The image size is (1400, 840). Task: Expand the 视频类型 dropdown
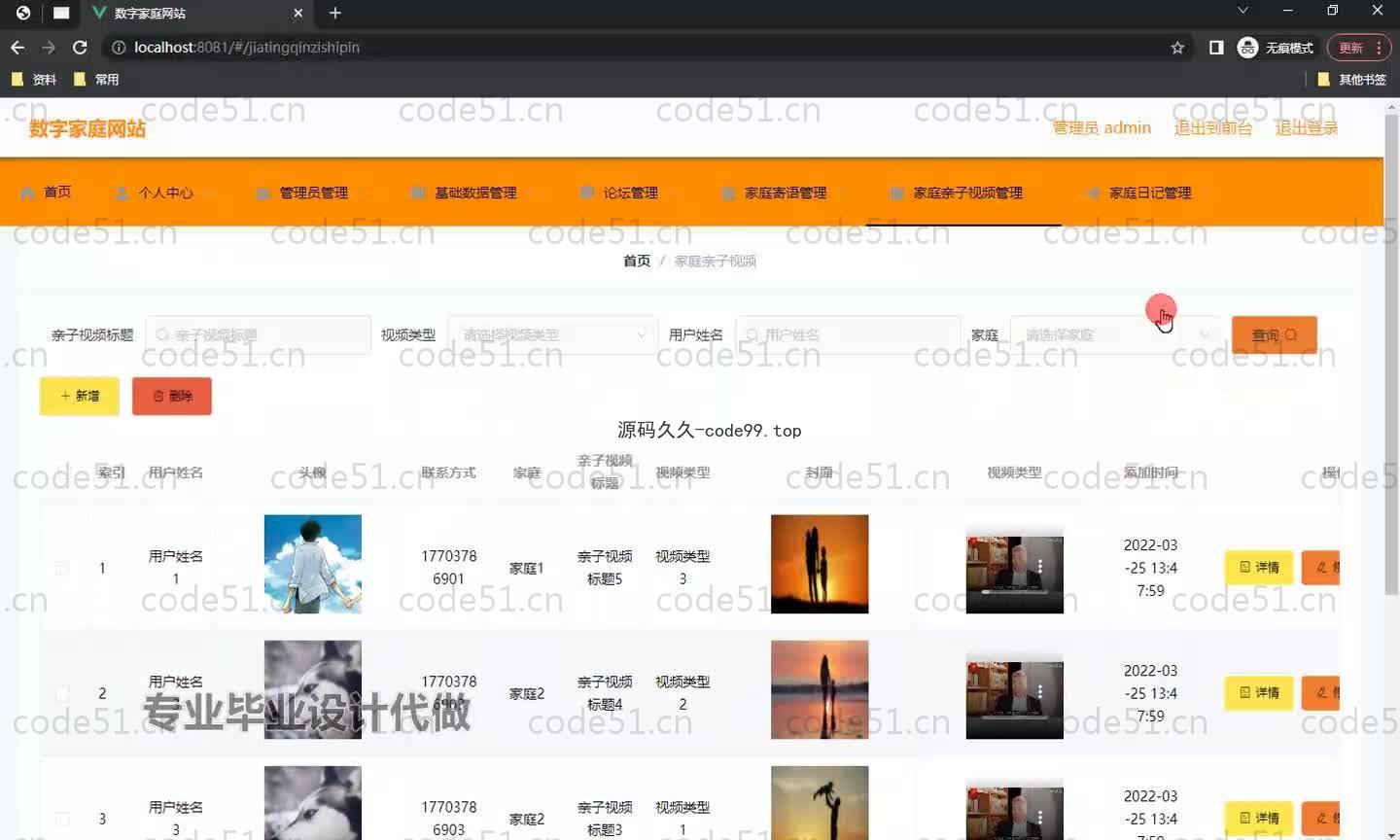[x=552, y=334]
